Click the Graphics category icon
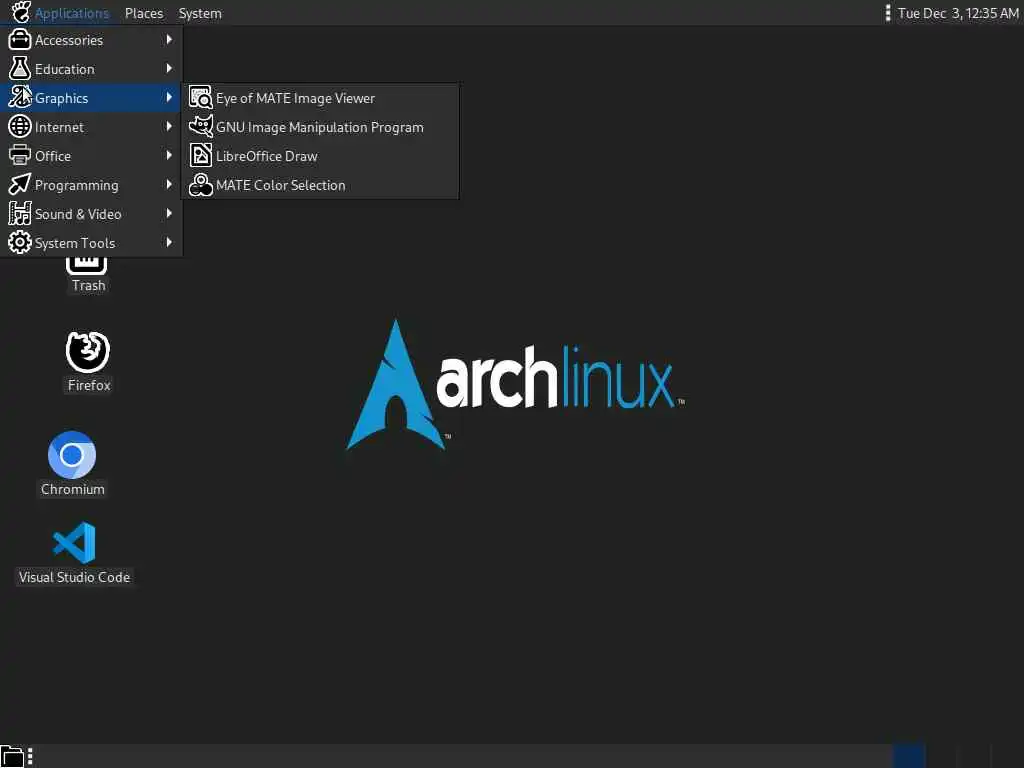Image resolution: width=1024 pixels, height=768 pixels. 20,97
